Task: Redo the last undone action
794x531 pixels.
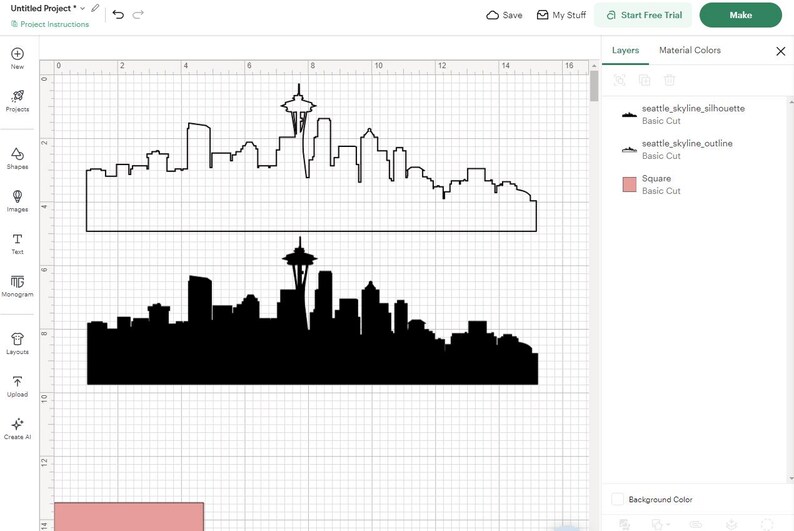Action: (138, 15)
